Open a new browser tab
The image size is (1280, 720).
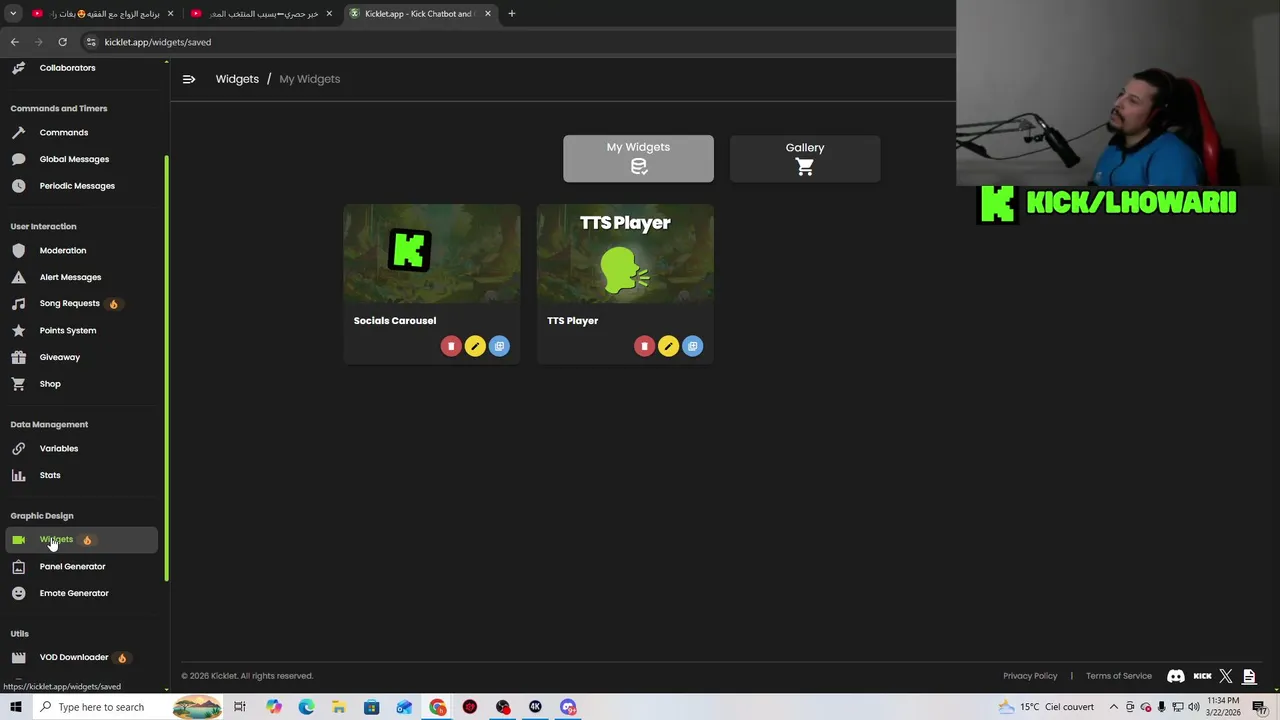(x=511, y=14)
